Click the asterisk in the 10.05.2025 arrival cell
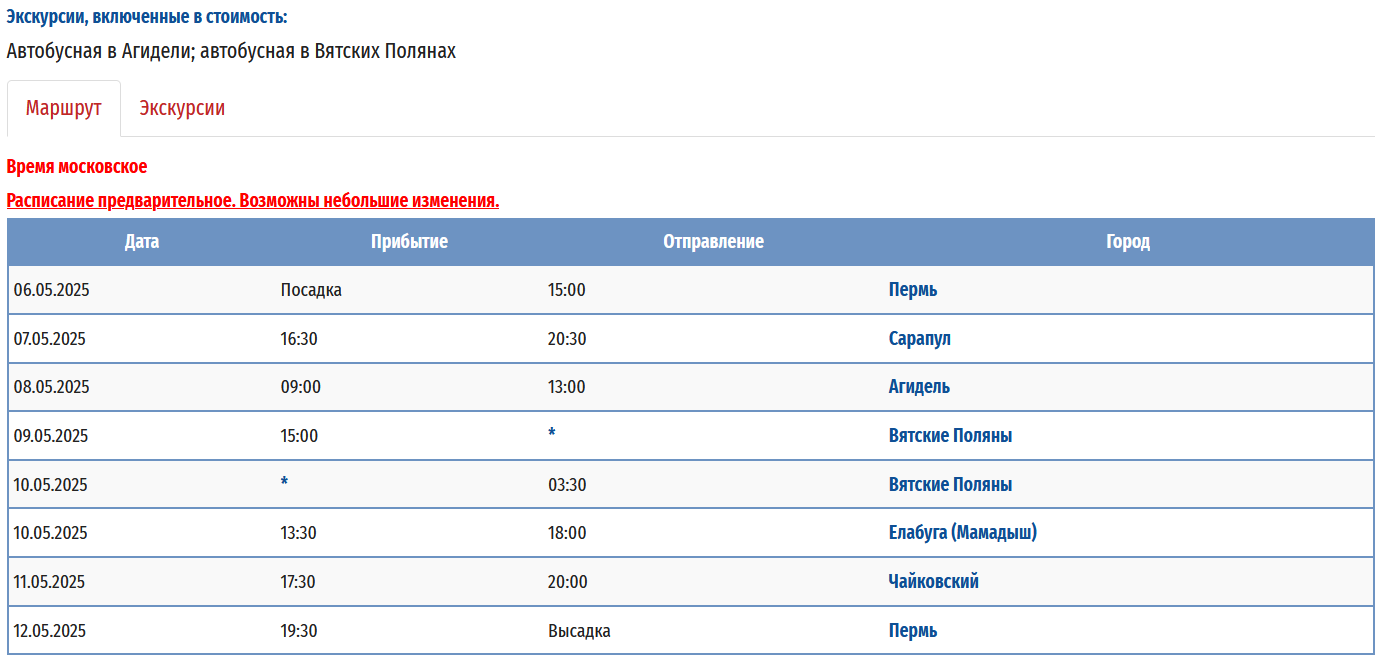The width and height of the screenshot is (1381, 664). 285,483
